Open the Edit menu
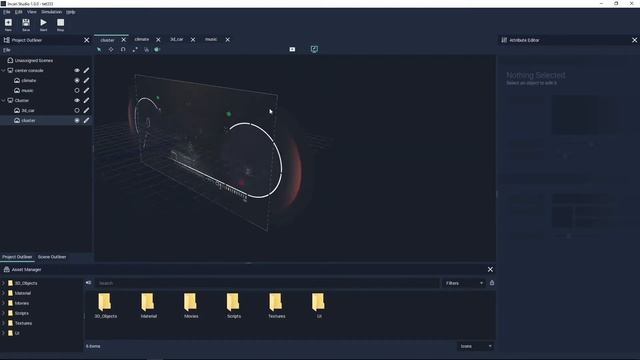 tap(19, 12)
